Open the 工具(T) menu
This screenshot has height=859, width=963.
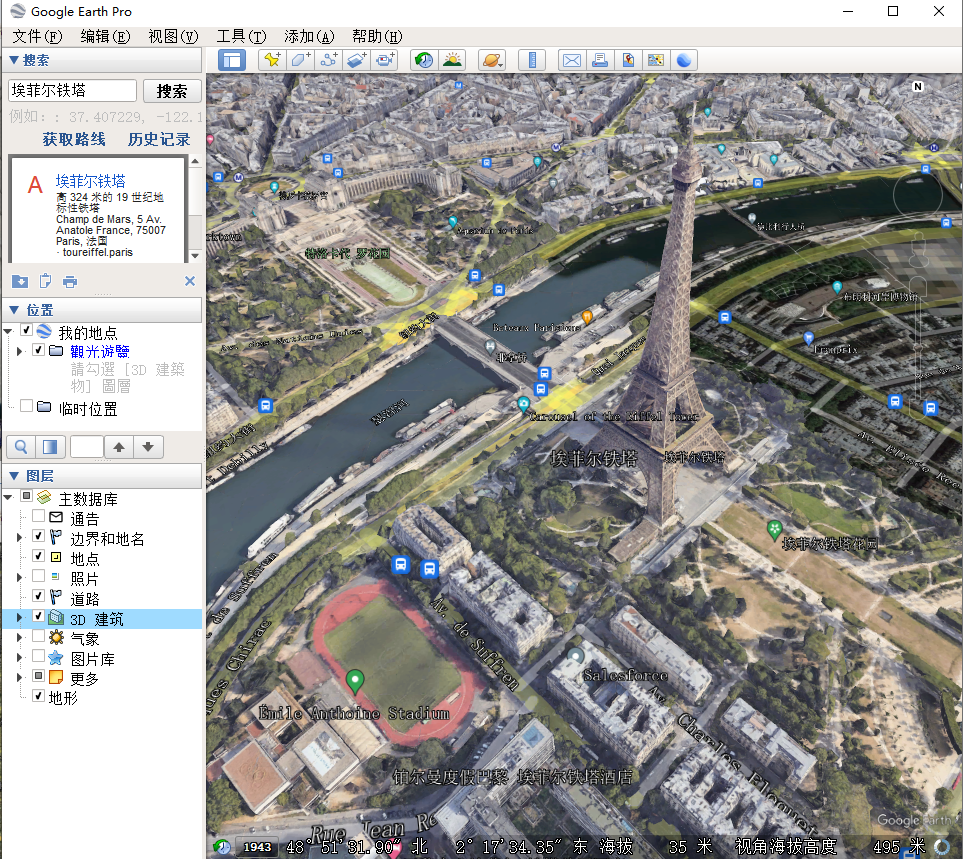pos(241,36)
